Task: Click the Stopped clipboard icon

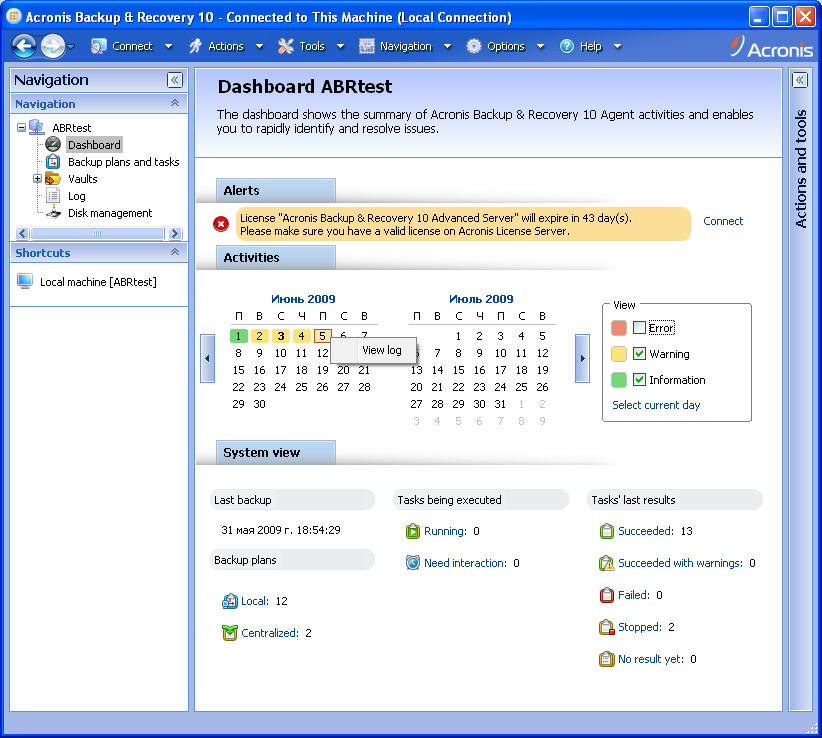Action: (607, 627)
